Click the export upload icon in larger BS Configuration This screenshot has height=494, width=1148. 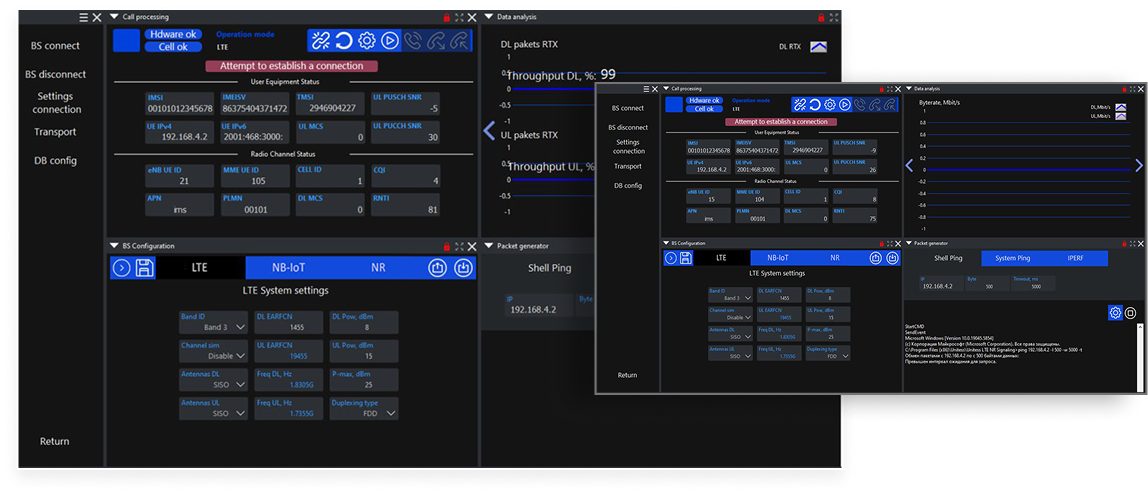tap(437, 268)
